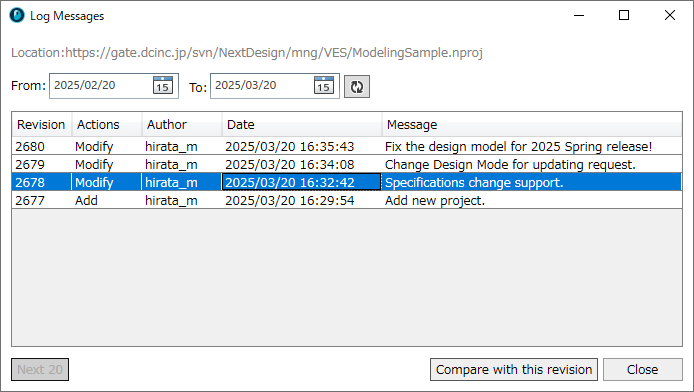The height and width of the screenshot is (392, 694).
Task: Maximize the Log Messages window
Action: [624, 15]
